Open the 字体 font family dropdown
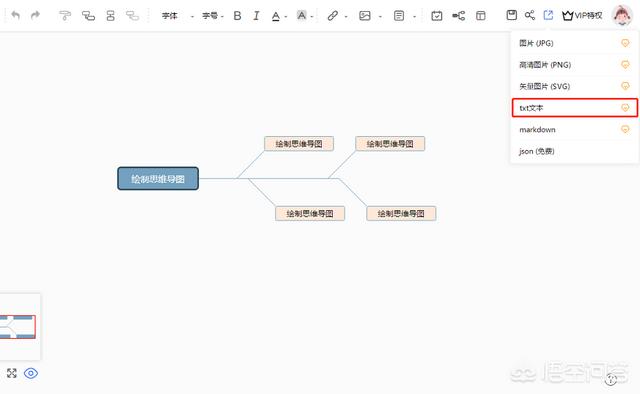Image resolution: width=640 pixels, height=394 pixels. (177, 16)
